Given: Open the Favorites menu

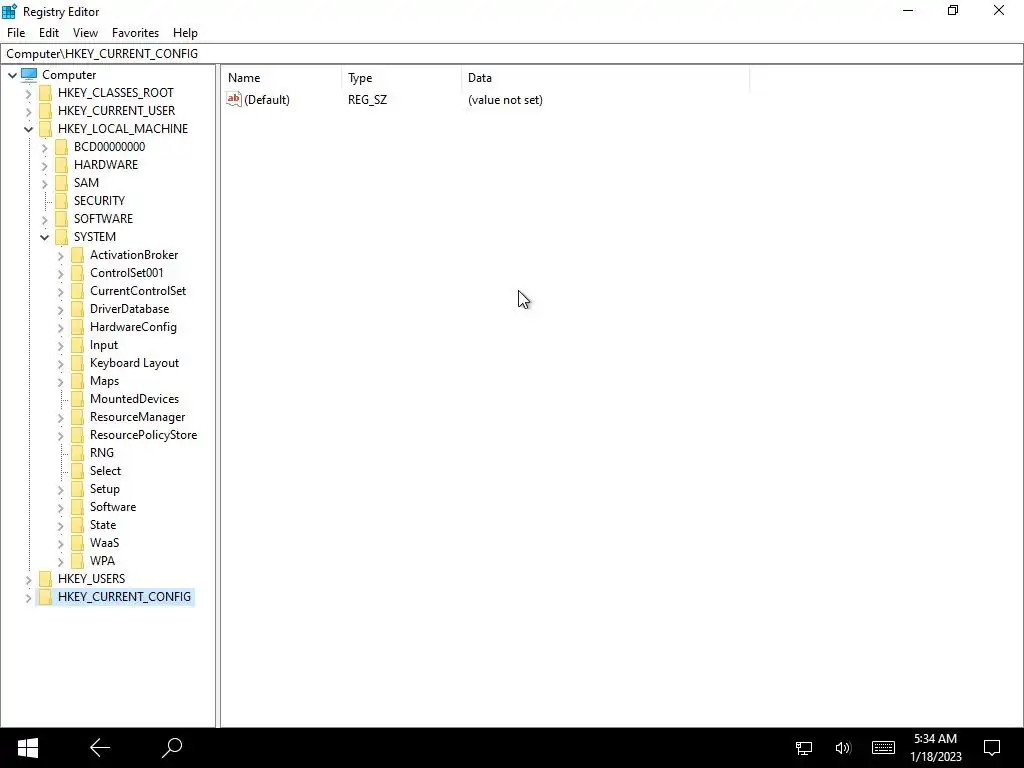Looking at the screenshot, I should (x=135, y=33).
